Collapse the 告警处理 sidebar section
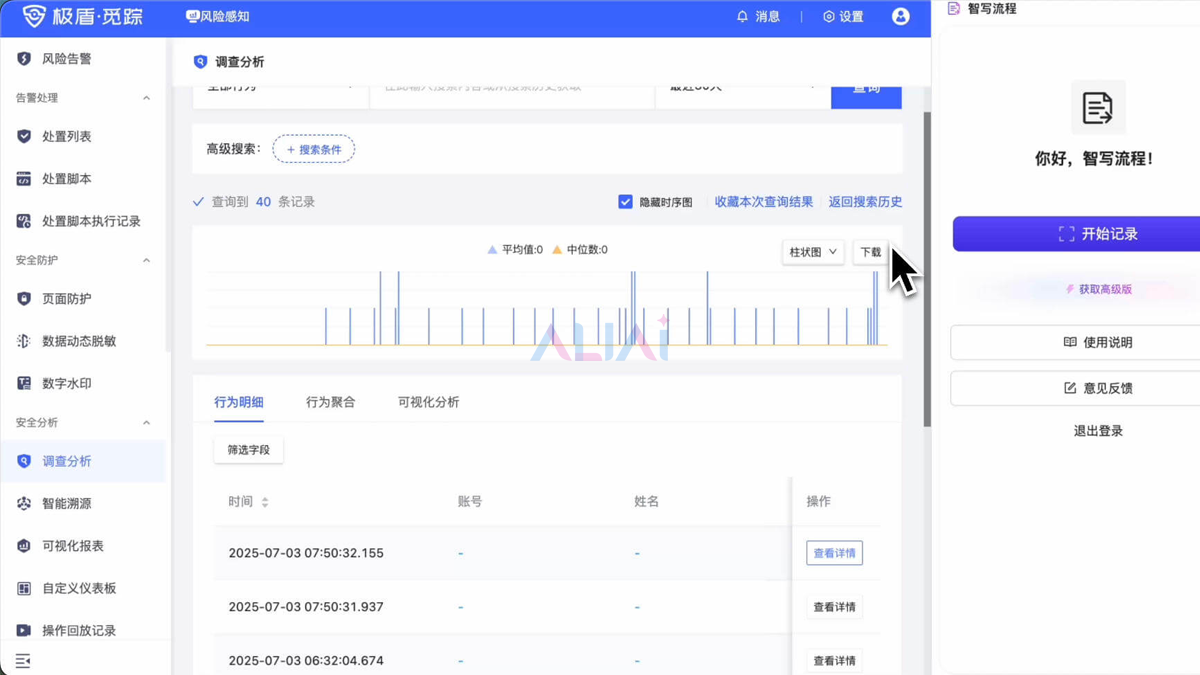 tap(146, 98)
